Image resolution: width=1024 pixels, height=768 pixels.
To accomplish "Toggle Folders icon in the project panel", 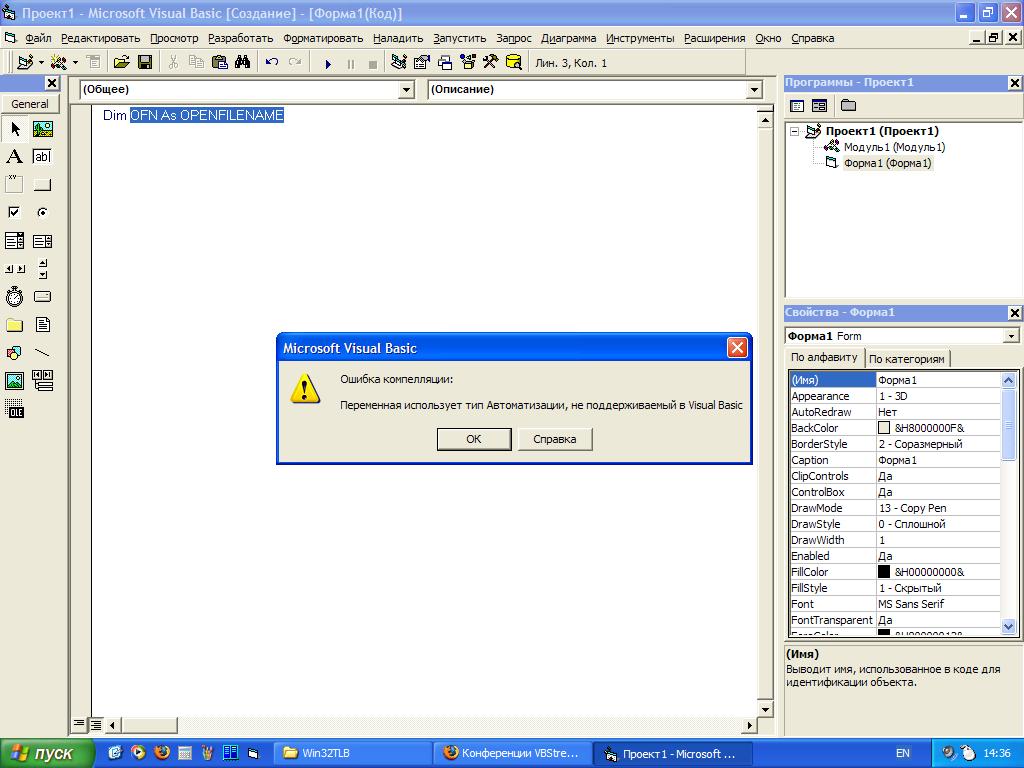I will coord(848,106).
